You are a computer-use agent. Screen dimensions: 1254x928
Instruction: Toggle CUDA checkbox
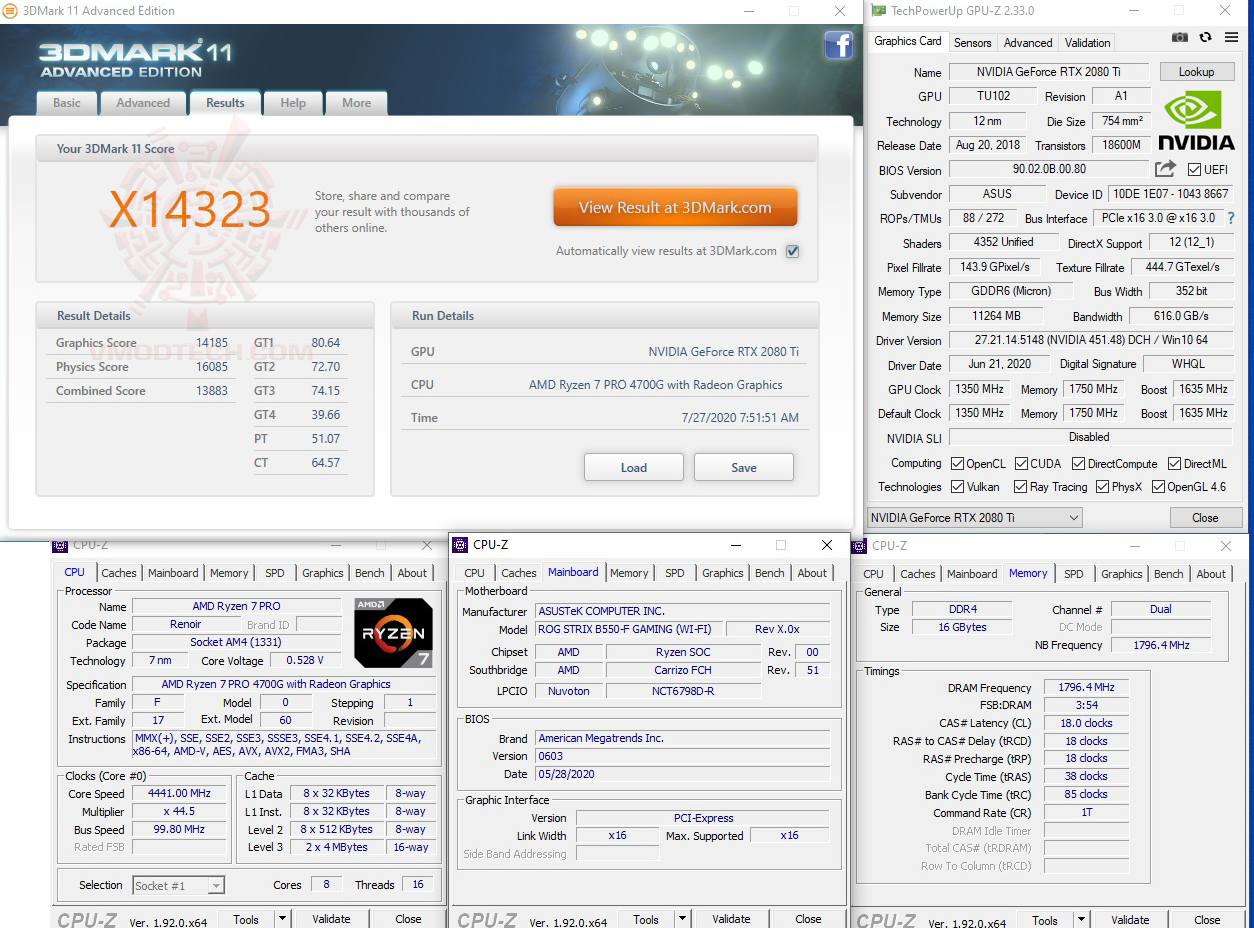coord(1021,464)
